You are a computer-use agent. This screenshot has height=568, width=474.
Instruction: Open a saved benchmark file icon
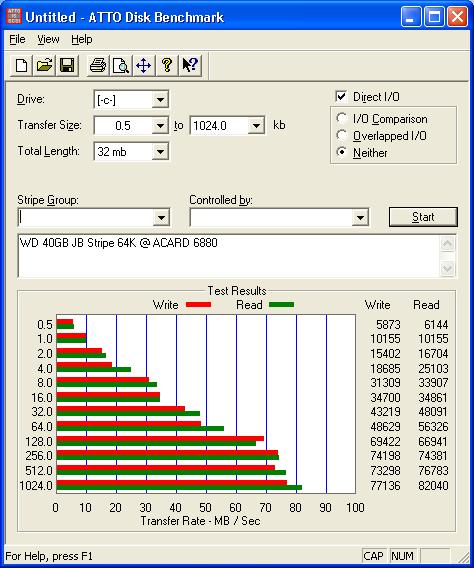[44, 66]
